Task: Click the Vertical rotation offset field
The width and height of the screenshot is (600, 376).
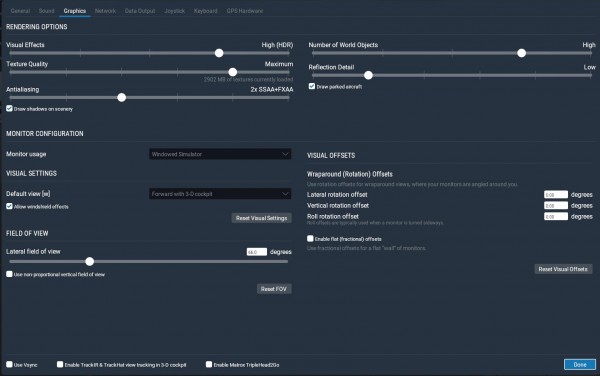Action: tap(556, 206)
